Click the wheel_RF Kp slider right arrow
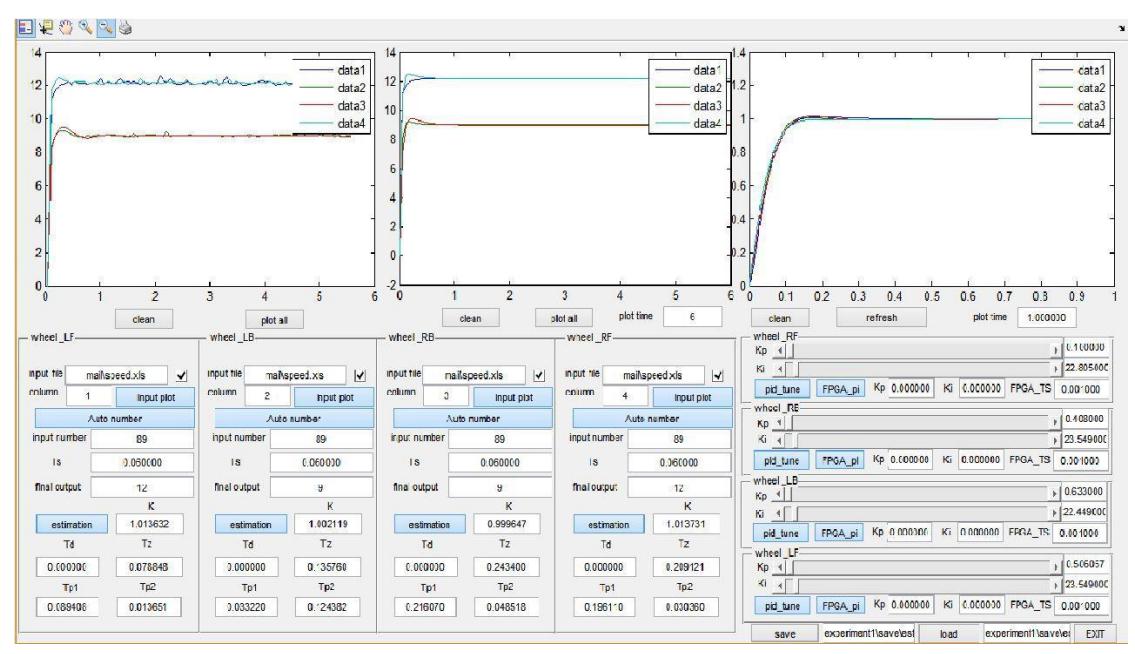Viewport: 1135px width, 654px height. click(x=1055, y=350)
